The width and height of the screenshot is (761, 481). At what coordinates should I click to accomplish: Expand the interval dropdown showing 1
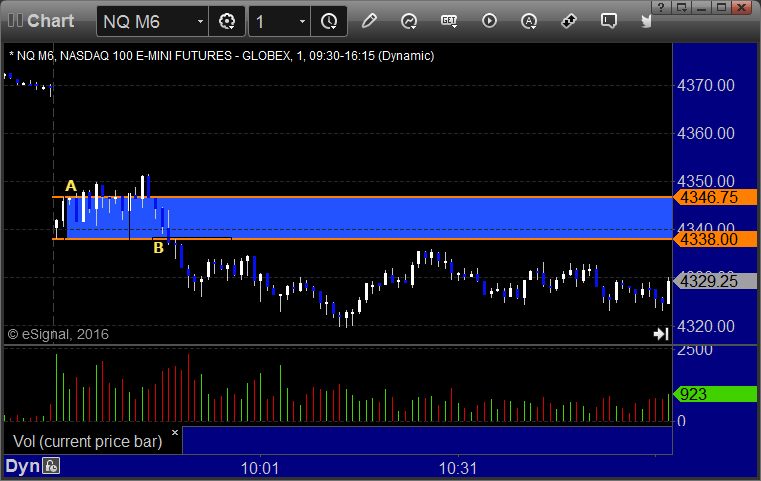[302, 22]
